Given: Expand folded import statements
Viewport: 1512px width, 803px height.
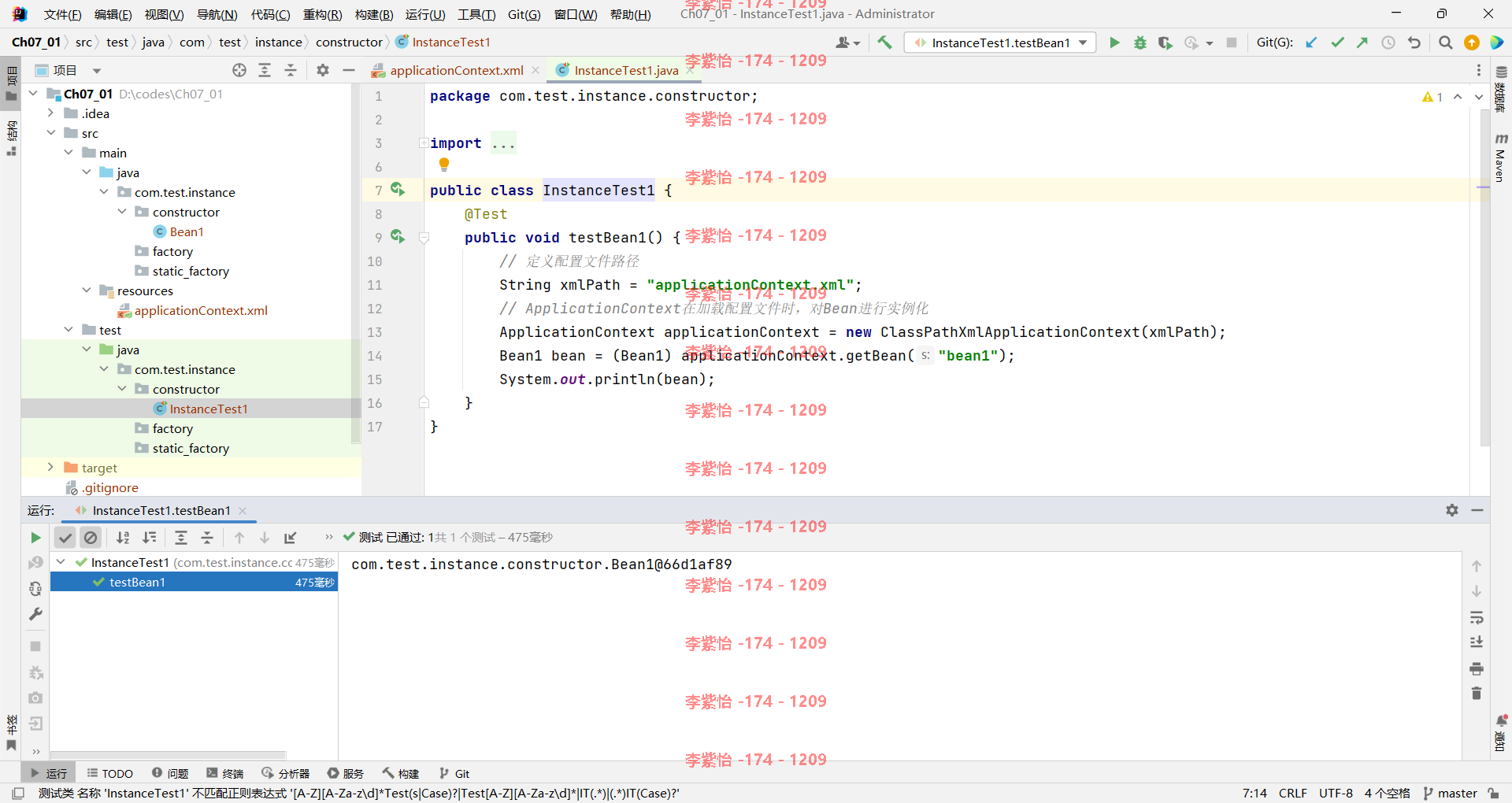Looking at the screenshot, I should pyautogui.click(x=424, y=143).
